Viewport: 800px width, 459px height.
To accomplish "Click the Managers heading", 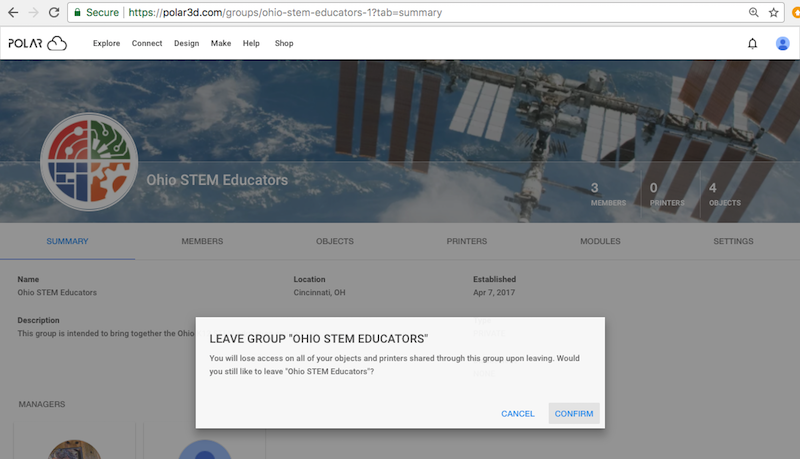I will (42, 404).
